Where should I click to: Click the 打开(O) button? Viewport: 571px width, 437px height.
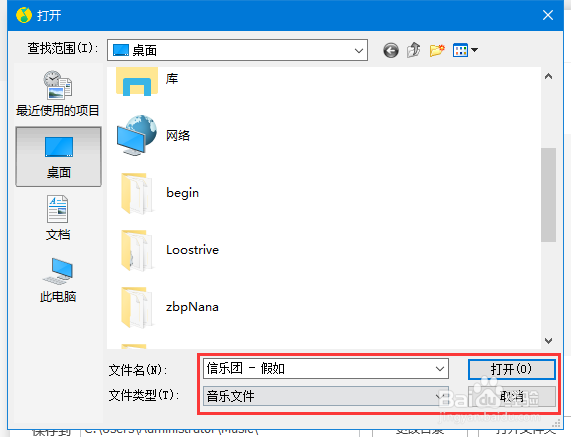[x=512, y=369]
